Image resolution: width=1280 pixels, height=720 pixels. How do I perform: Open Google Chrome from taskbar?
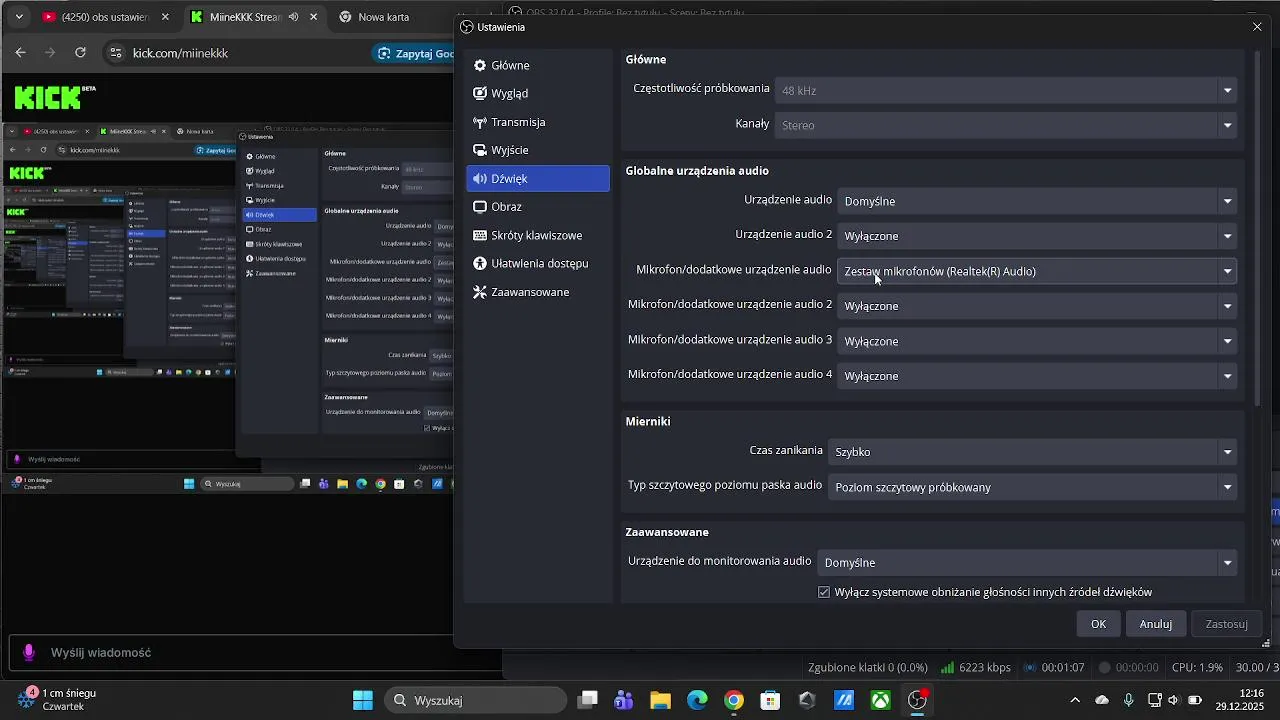[734, 700]
